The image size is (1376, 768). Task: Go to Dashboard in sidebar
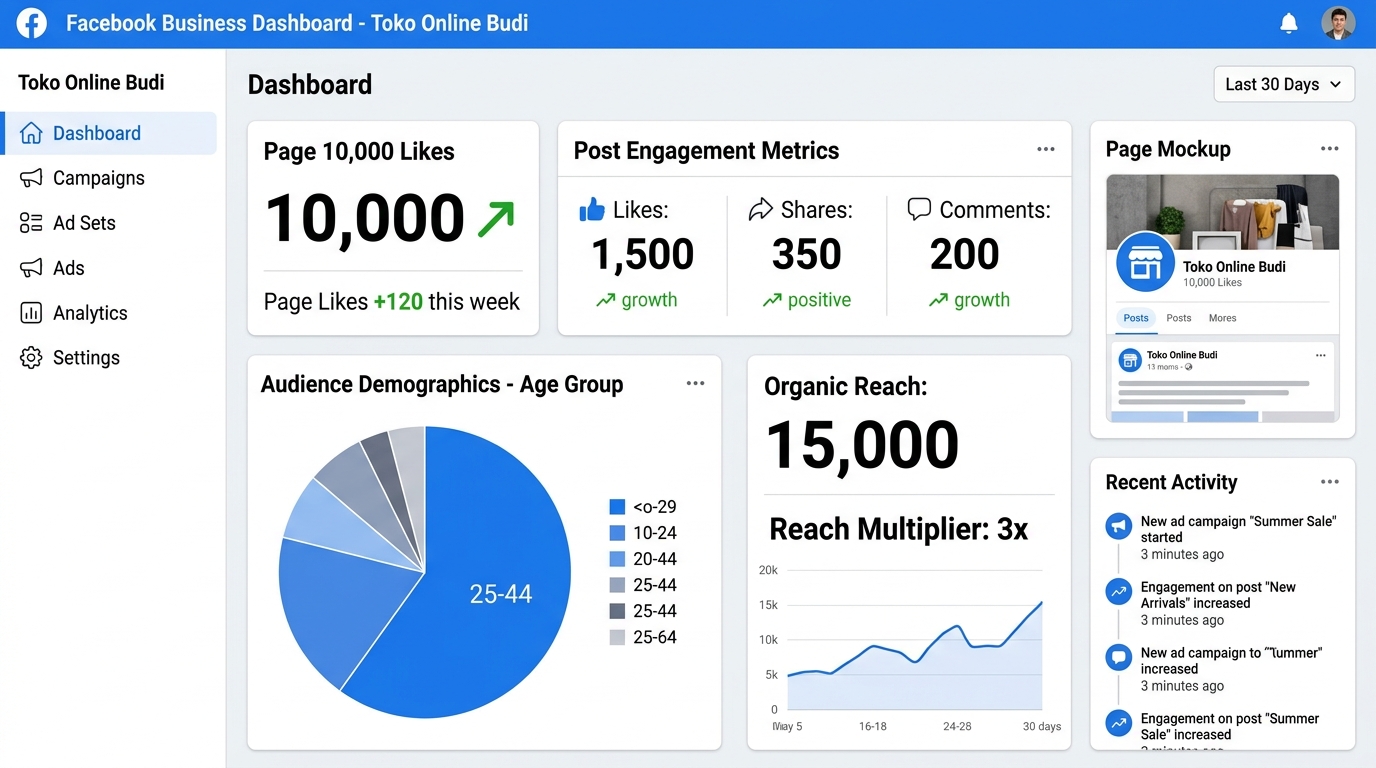click(109, 133)
